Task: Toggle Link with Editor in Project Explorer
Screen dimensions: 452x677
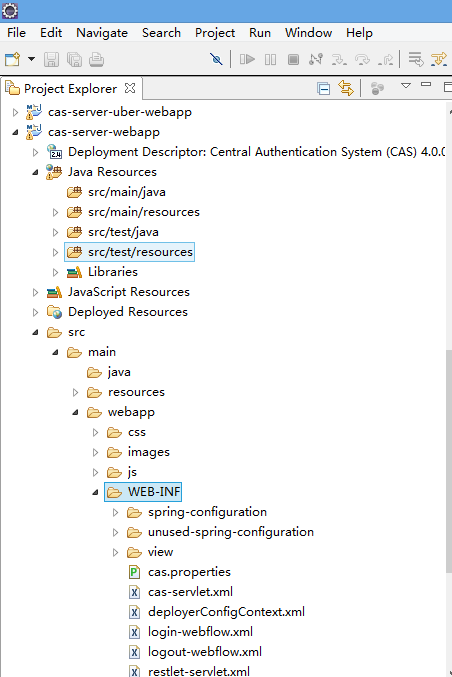Action: click(346, 88)
